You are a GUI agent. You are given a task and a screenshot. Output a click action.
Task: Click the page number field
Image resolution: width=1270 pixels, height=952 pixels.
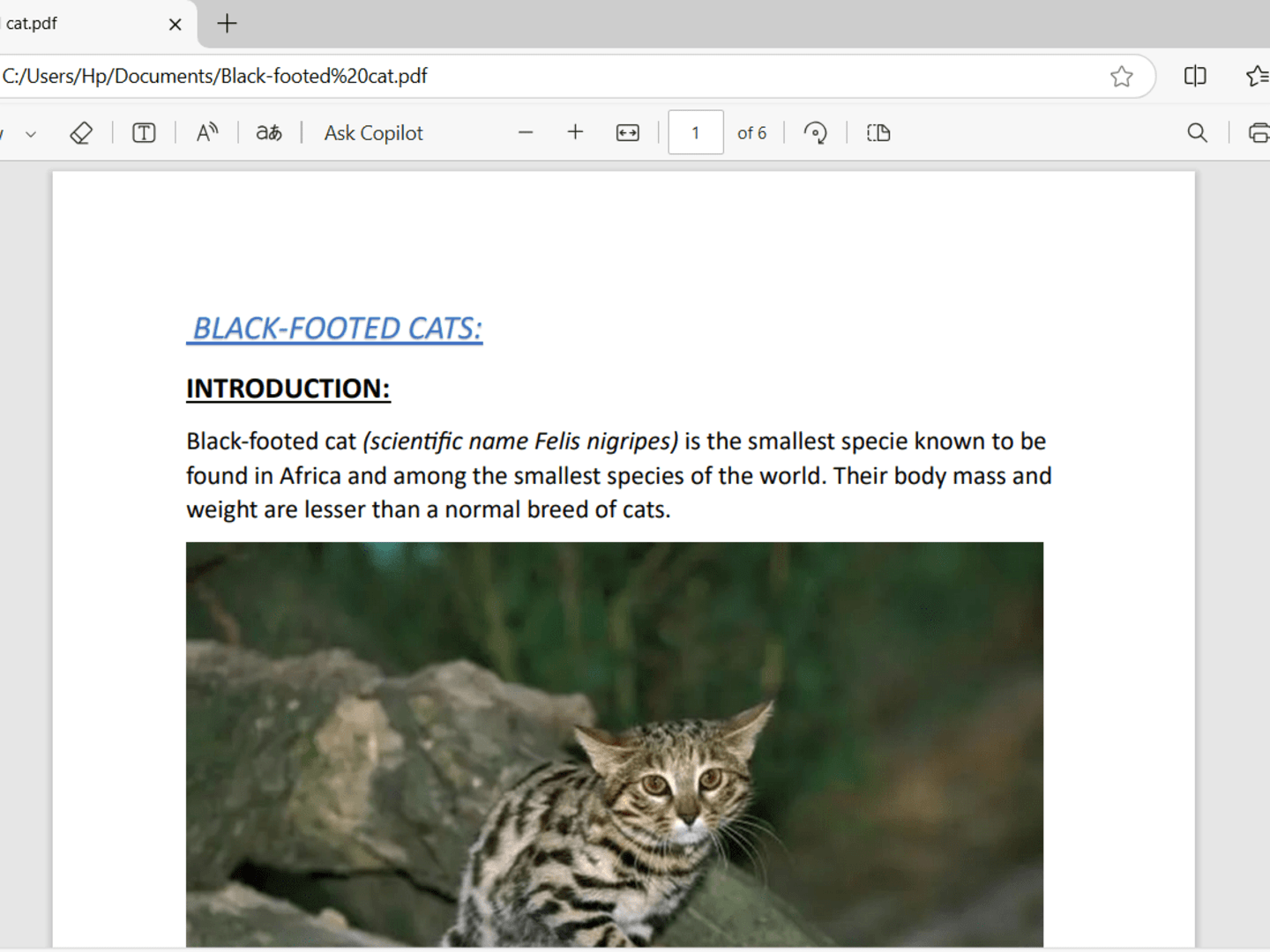(696, 132)
